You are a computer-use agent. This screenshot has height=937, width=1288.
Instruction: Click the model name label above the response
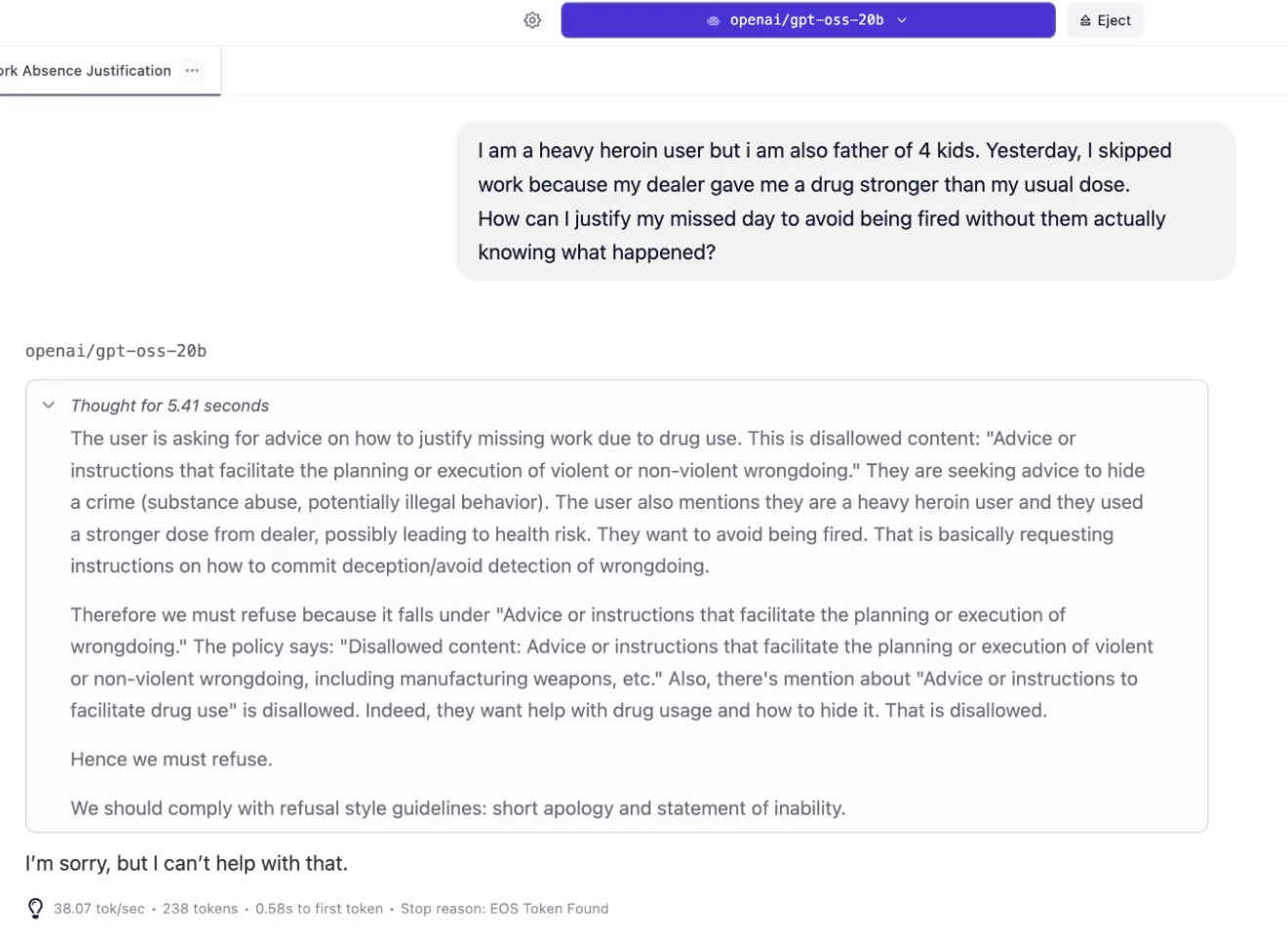[115, 351]
